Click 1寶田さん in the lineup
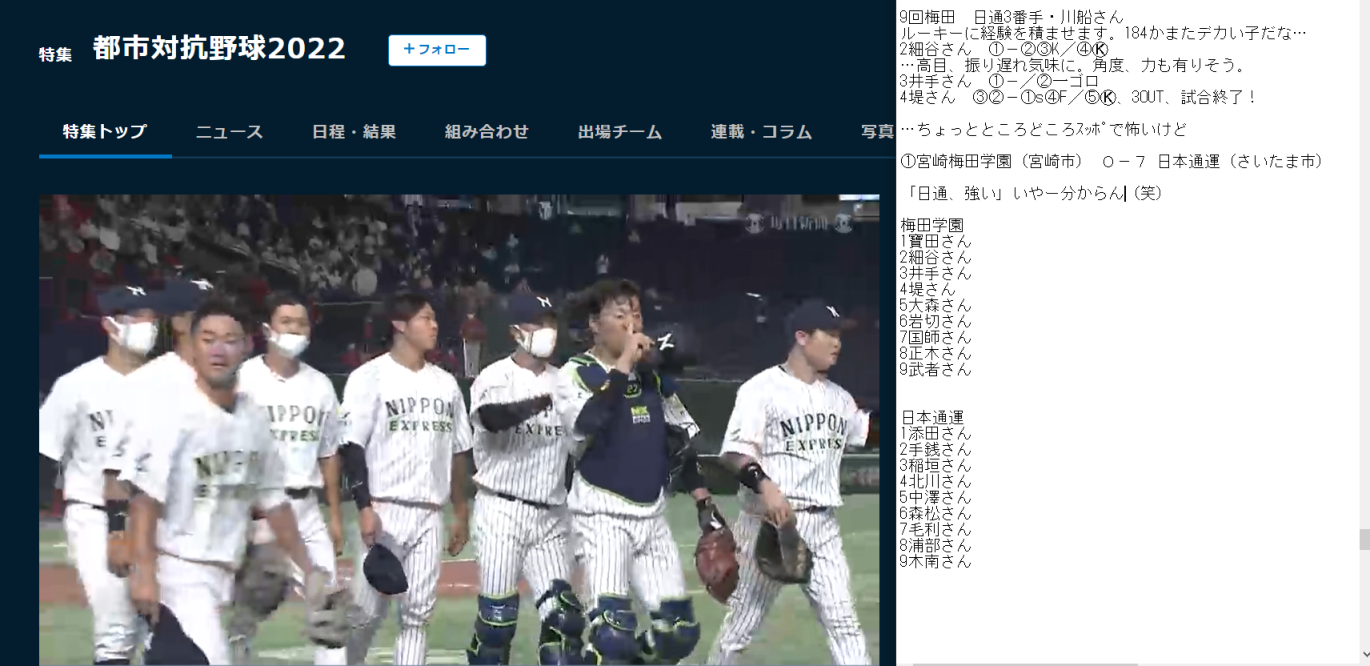This screenshot has height=666, width=1370. tap(935, 241)
